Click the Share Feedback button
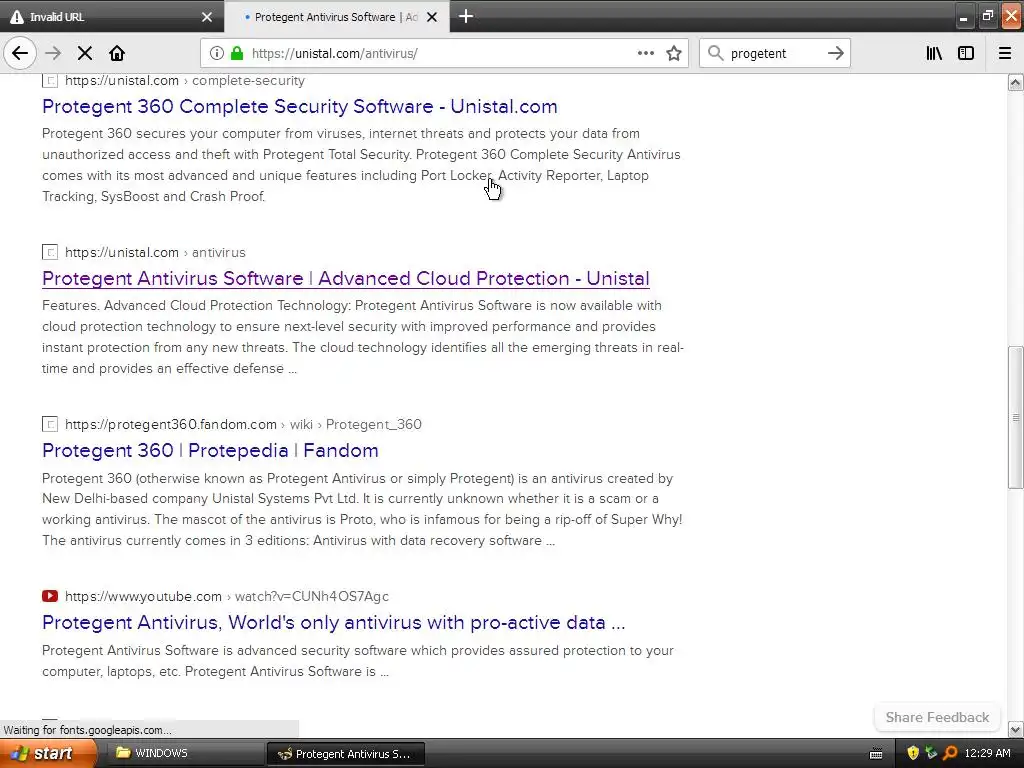Screen dimensions: 1024x768 [937, 717]
